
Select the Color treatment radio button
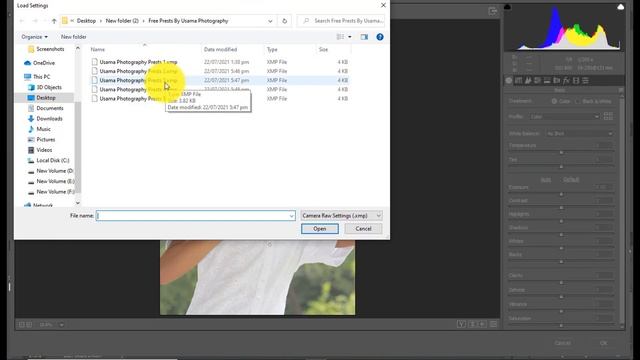[554, 101]
